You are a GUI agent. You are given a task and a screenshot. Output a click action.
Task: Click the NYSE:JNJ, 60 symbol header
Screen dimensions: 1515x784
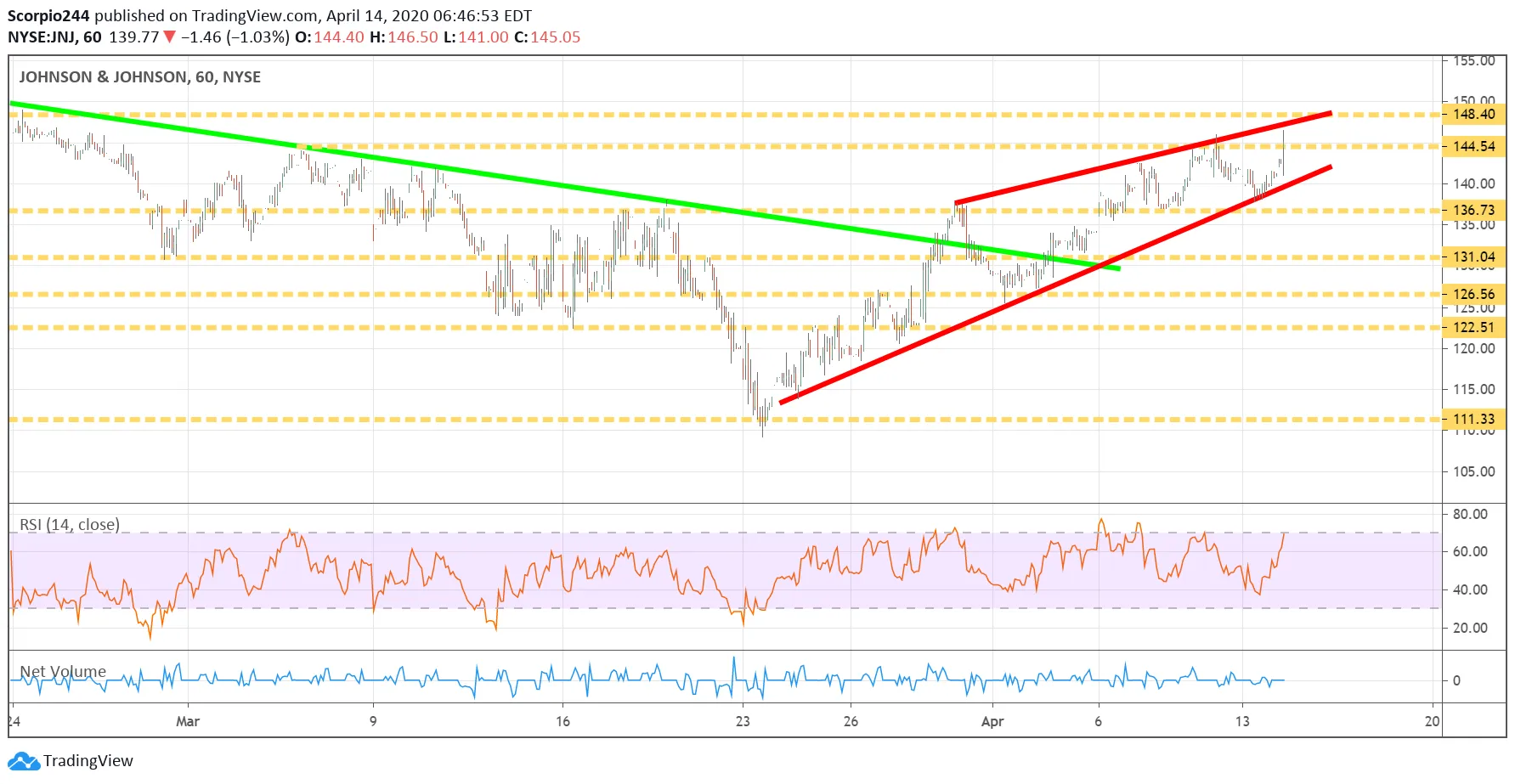tap(54, 37)
